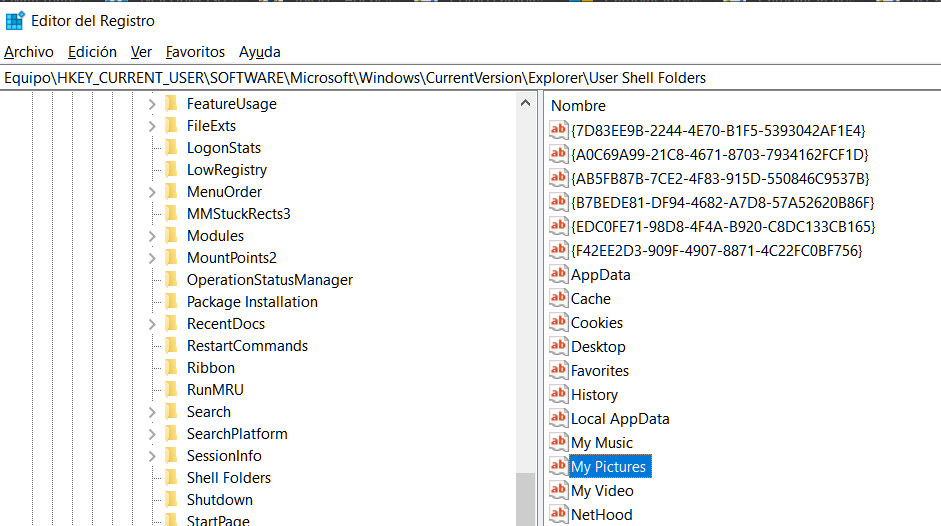941x526 pixels.
Task: Select the SessionInfo key label
Action: [224, 456]
